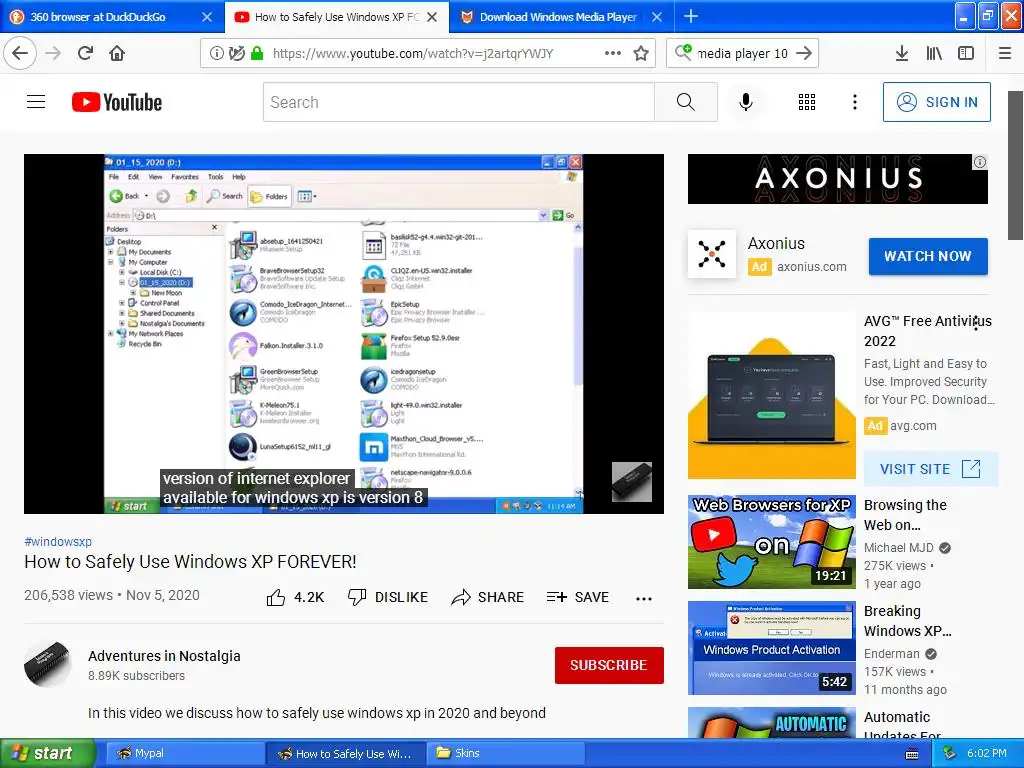Open Web Browsers for XP video thumbnail

(x=771, y=541)
